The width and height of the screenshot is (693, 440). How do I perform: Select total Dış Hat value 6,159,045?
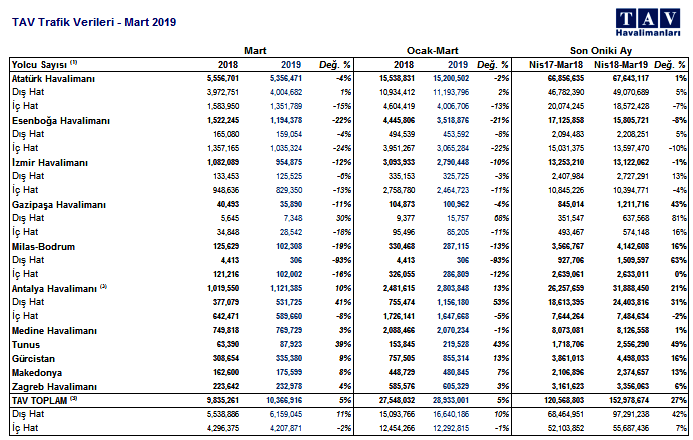(286, 414)
